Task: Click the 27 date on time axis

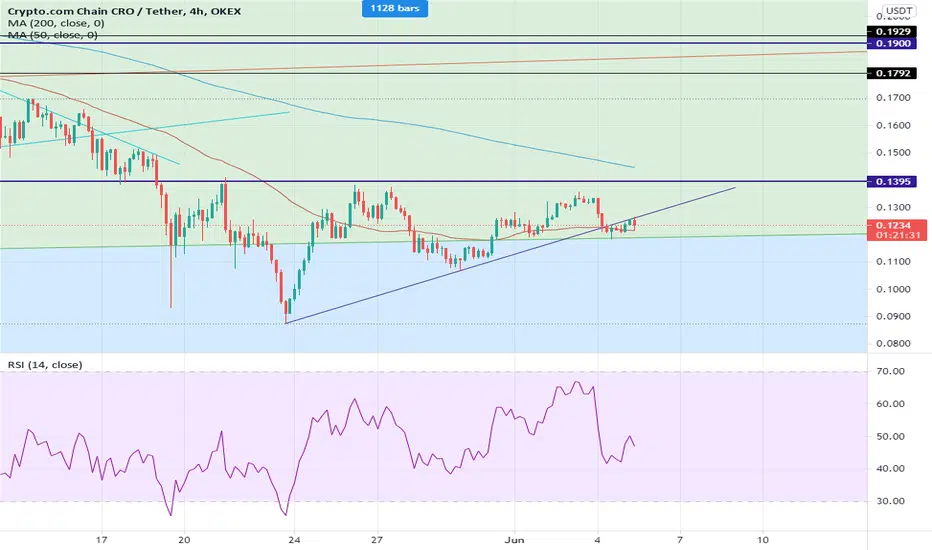Action: [377, 540]
